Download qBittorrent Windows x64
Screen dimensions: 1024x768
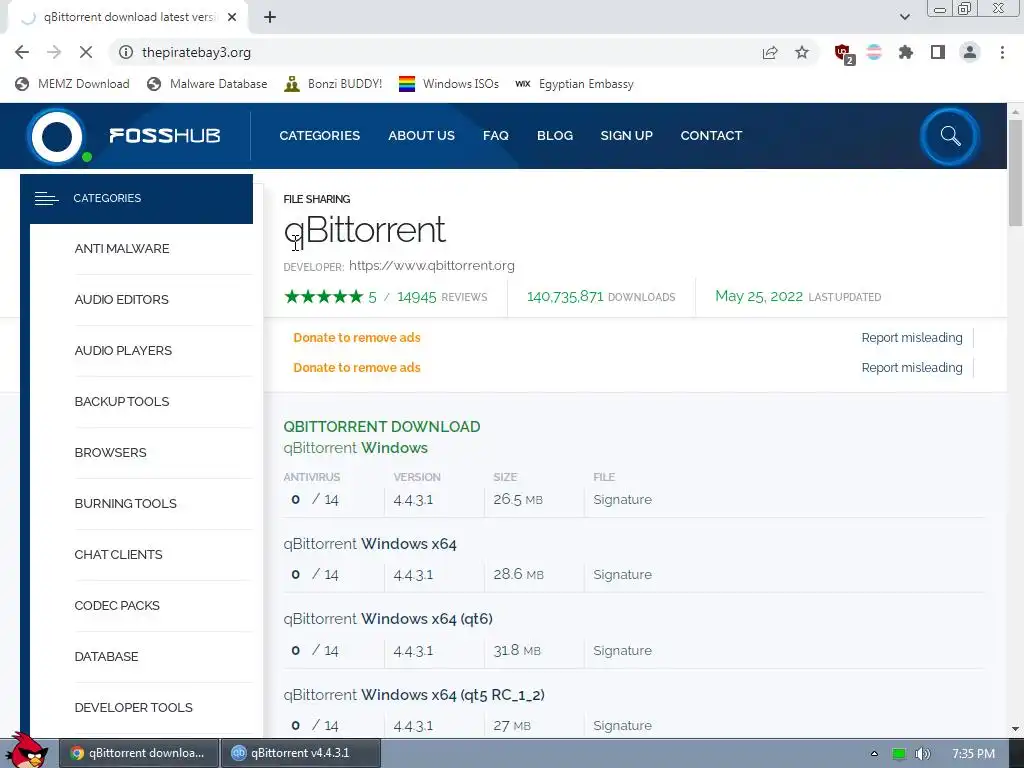point(370,543)
